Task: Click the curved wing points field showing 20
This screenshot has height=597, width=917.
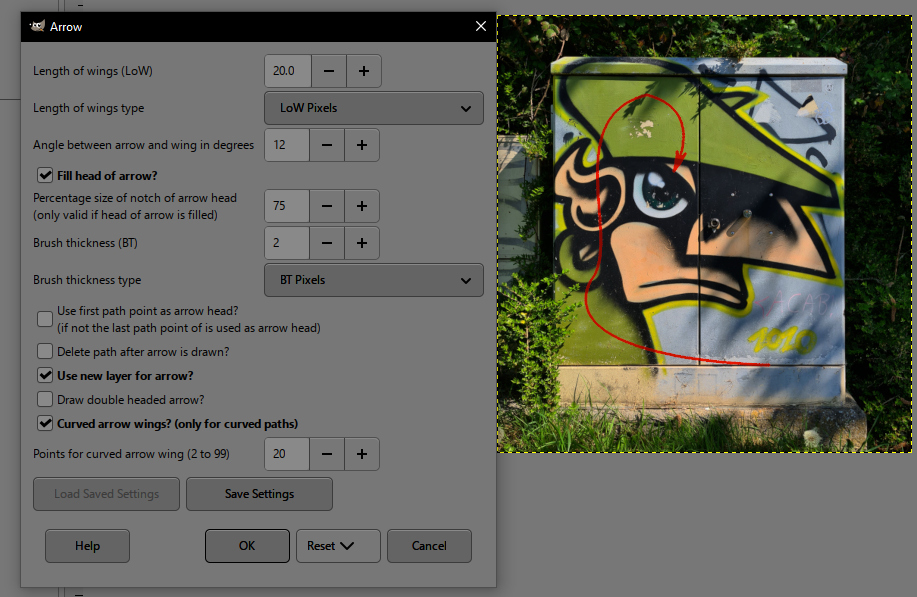Action: (287, 454)
